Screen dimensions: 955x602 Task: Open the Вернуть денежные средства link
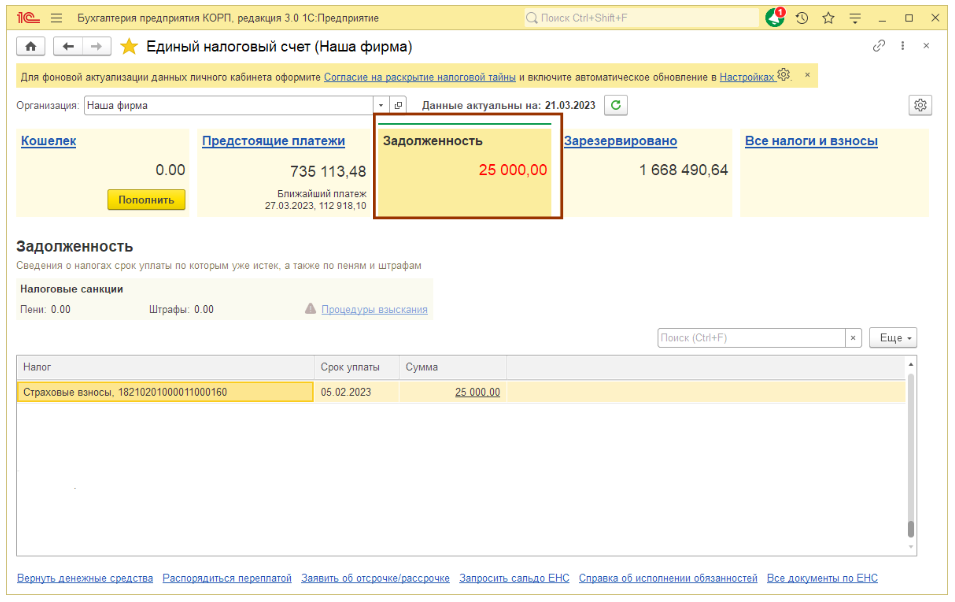pyautogui.click(x=85, y=578)
